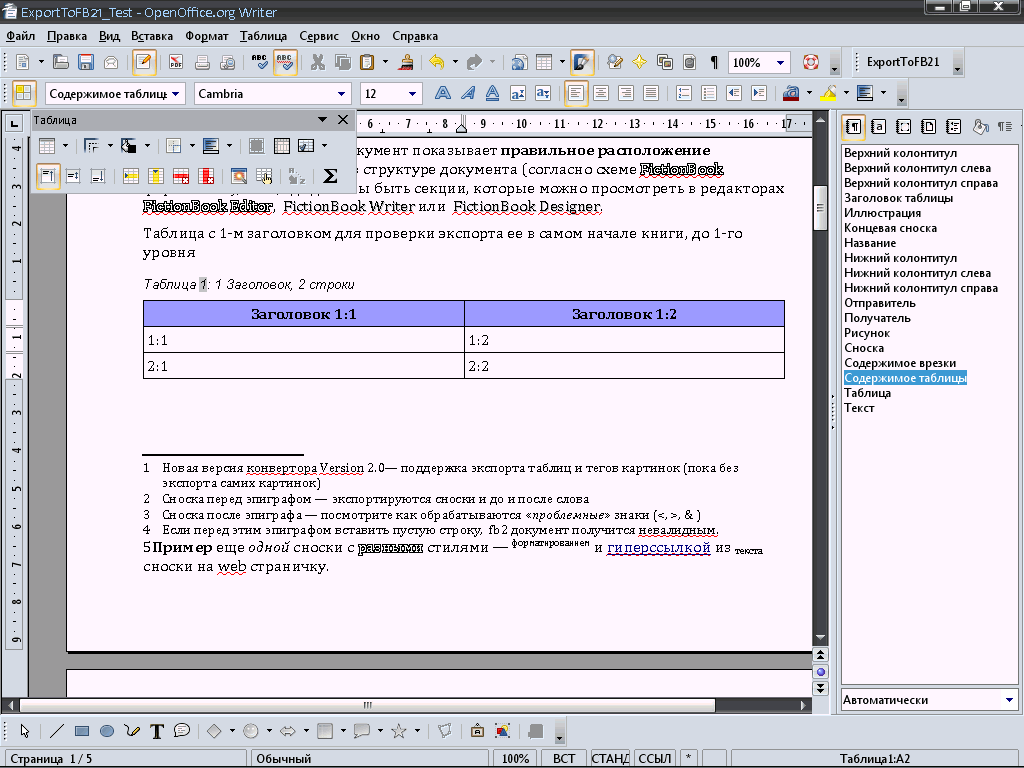Toggle nonprinting characters pilcrow button
The width and height of the screenshot is (1024, 768).
[x=713, y=62]
